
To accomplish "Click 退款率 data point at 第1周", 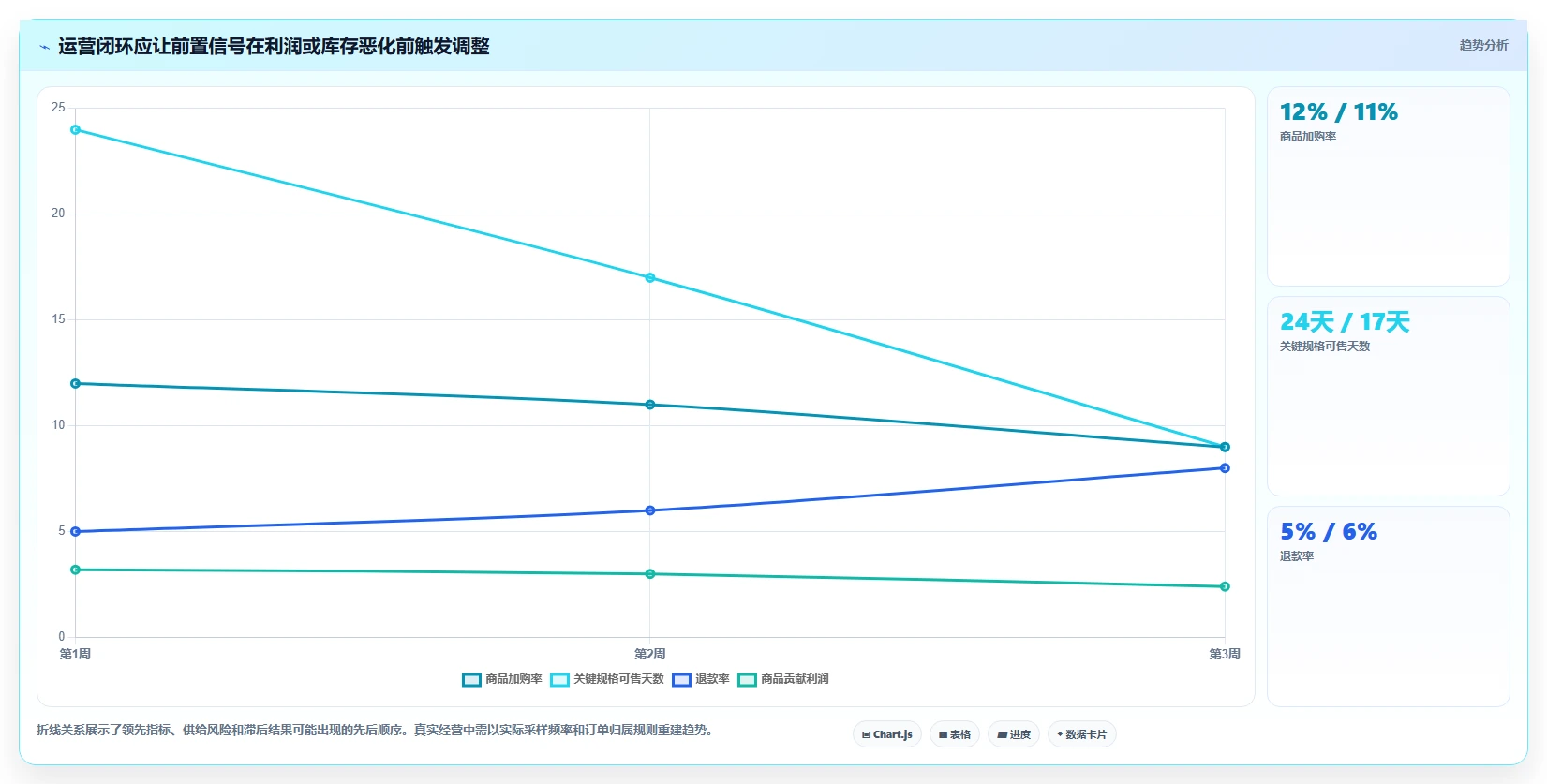I will (x=76, y=532).
